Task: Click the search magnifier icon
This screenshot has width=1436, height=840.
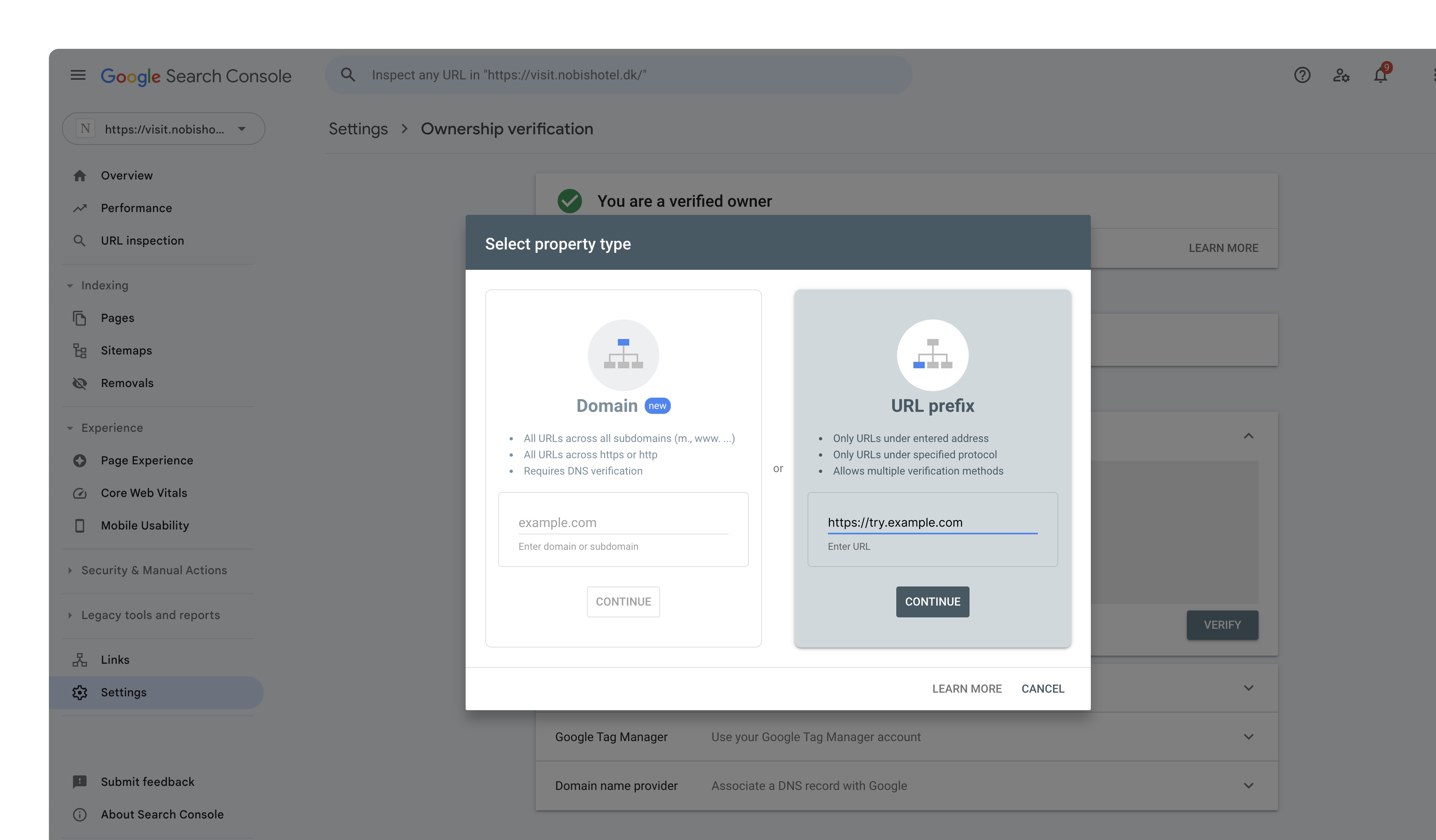Action: (x=348, y=74)
